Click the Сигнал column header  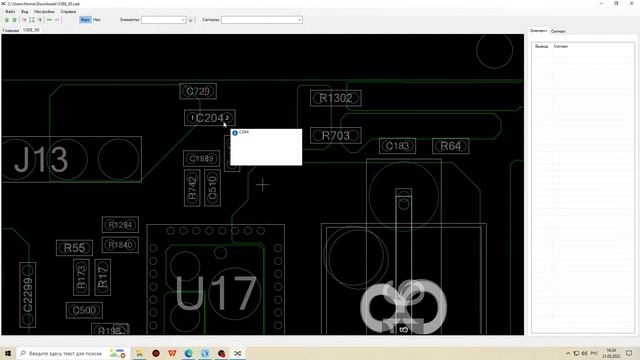[560, 47]
